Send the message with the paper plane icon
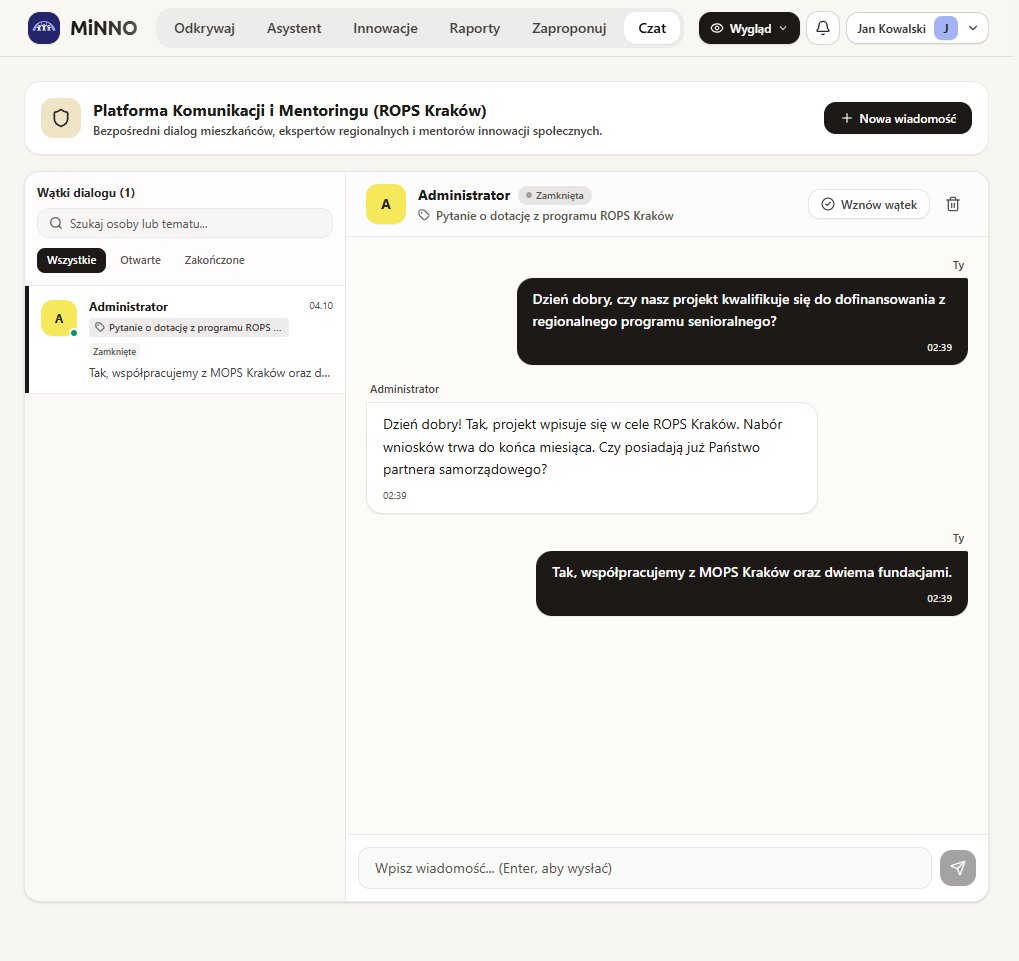This screenshot has width=1019, height=961. [x=958, y=867]
